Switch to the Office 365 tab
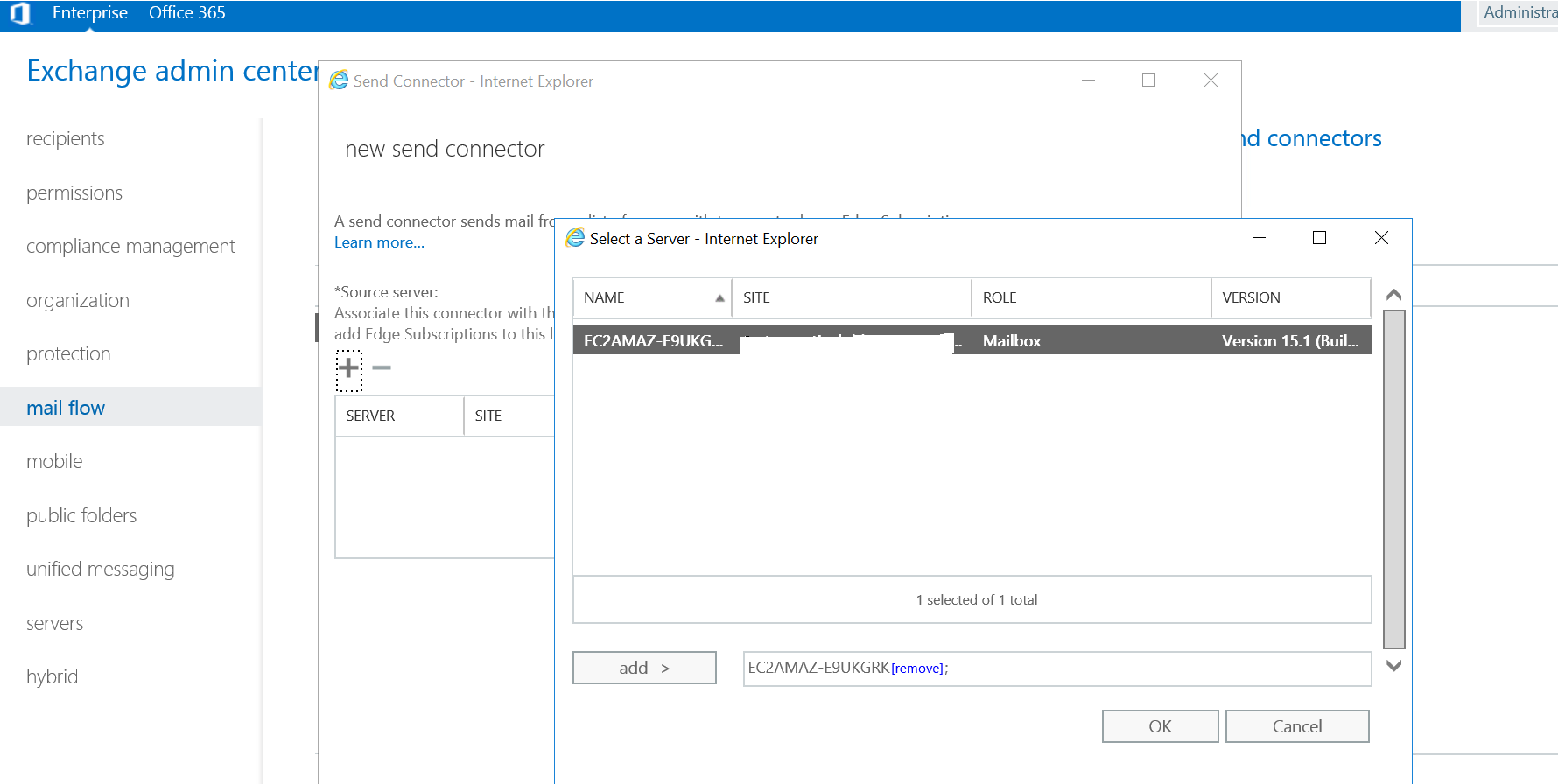This screenshot has height=784, width=1558. (x=187, y=13)
